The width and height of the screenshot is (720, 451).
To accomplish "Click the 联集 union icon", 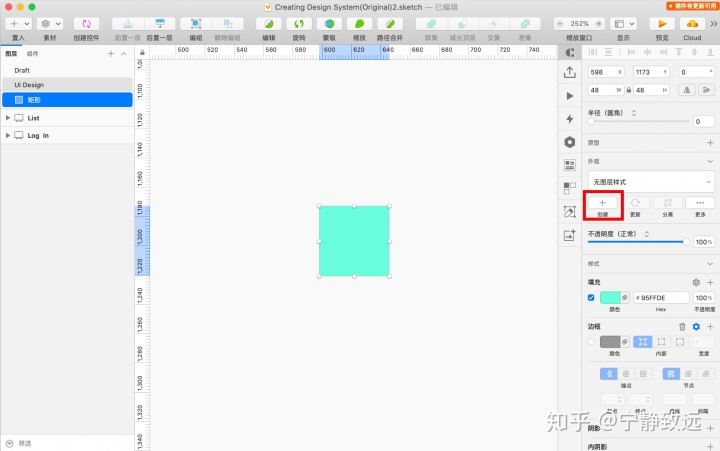I will coord(431,24).
